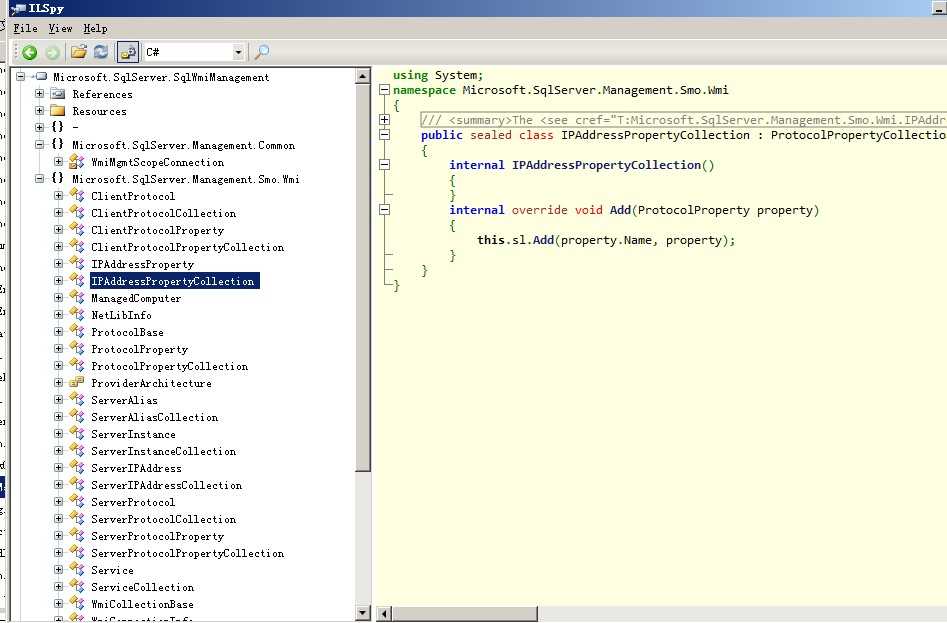
Task: Click the Reload assemblies icon
Action: click(101, 52)
